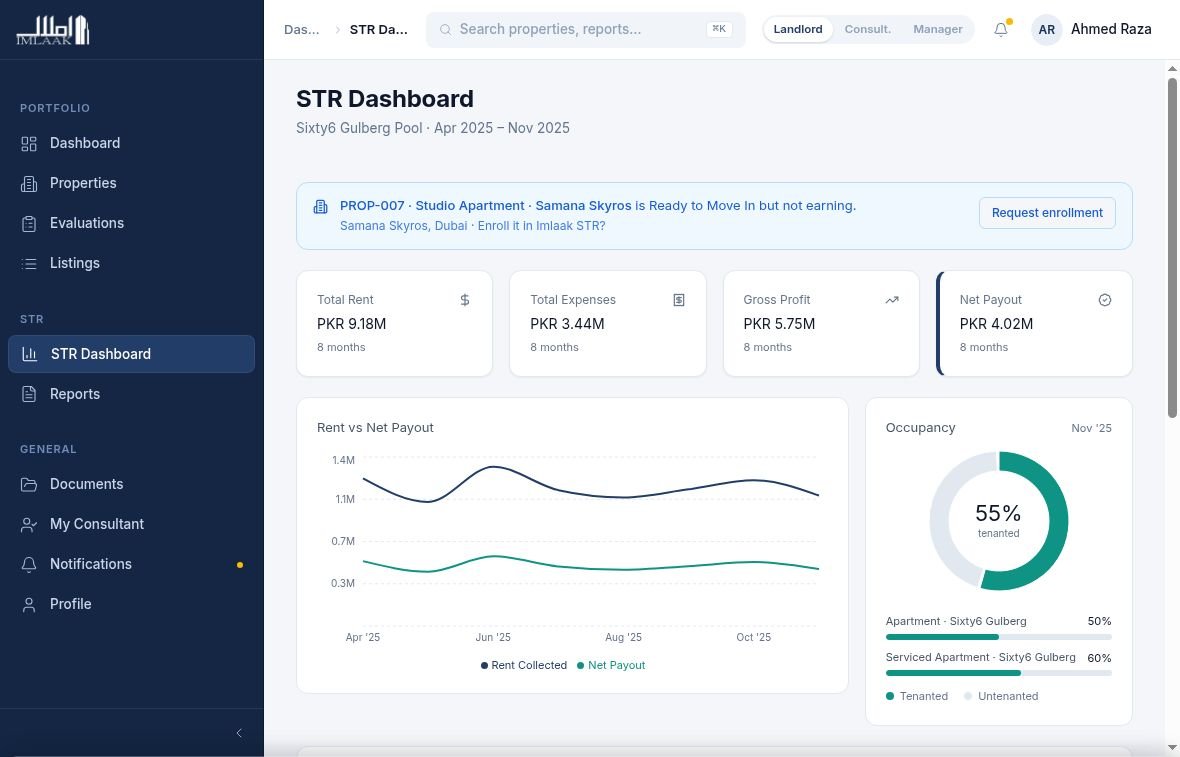
Task: Click the STR Dashboard chart icon
Action: coord(29,354)
